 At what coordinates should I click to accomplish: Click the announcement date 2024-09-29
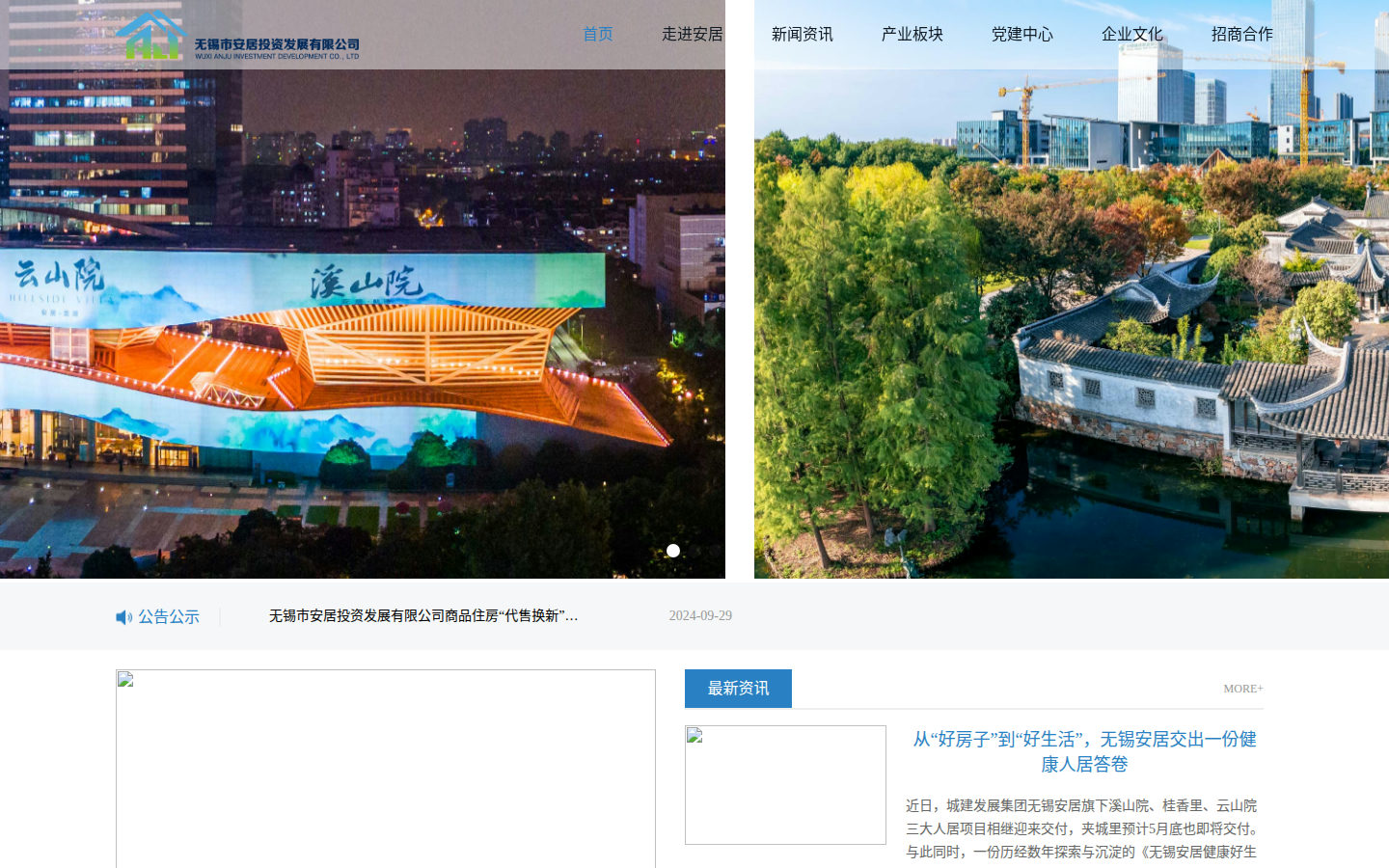[x=700, y=615]
